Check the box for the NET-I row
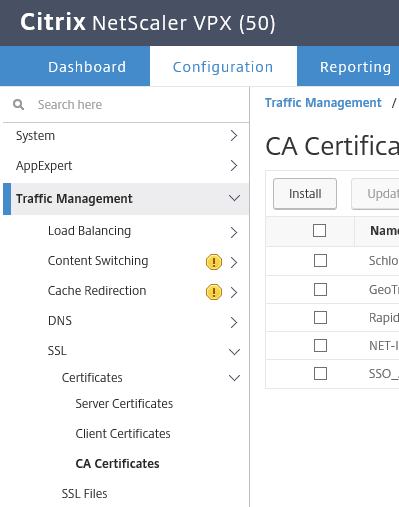This screenshot has width=399, height=507. tap(320, 345)
